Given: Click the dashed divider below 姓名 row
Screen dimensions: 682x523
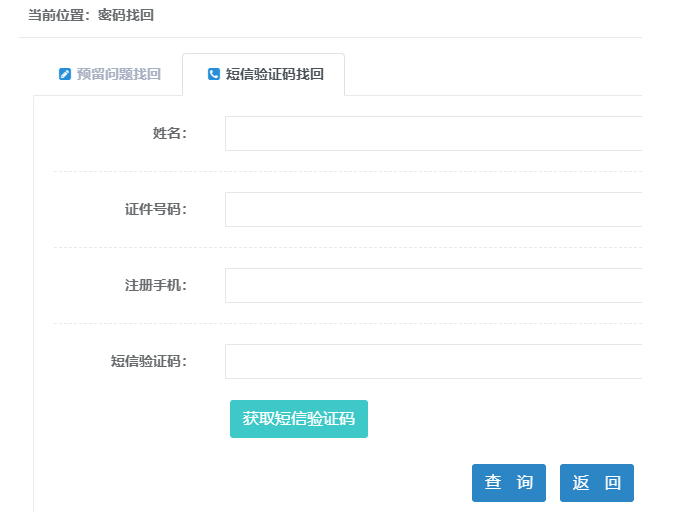Looking at the screenshot, I should tap(340, 171).
